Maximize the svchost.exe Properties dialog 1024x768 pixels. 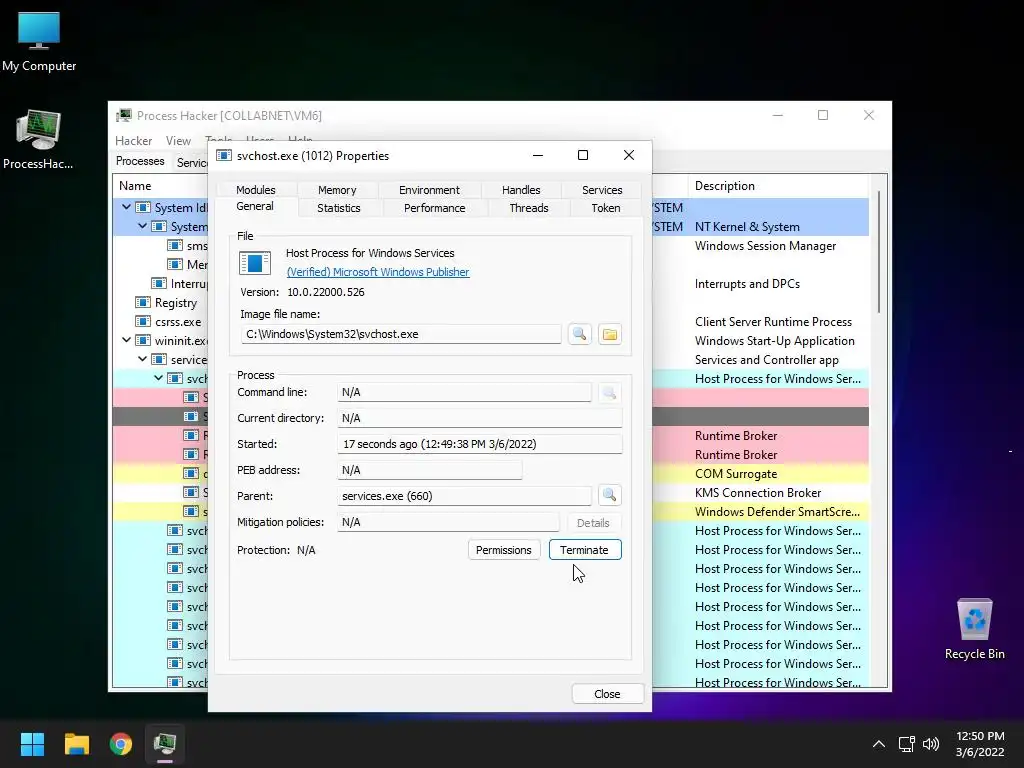tap(583, 155)
